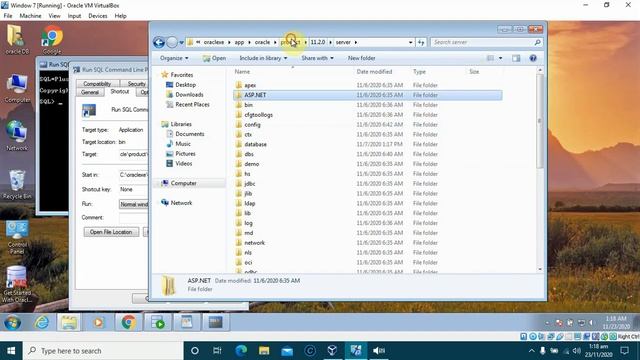Viewport: 640px width, 360px height.
Task: Open the Recycle Bin desktop icon
Action: pyautogui.click(x=17, y=184)
